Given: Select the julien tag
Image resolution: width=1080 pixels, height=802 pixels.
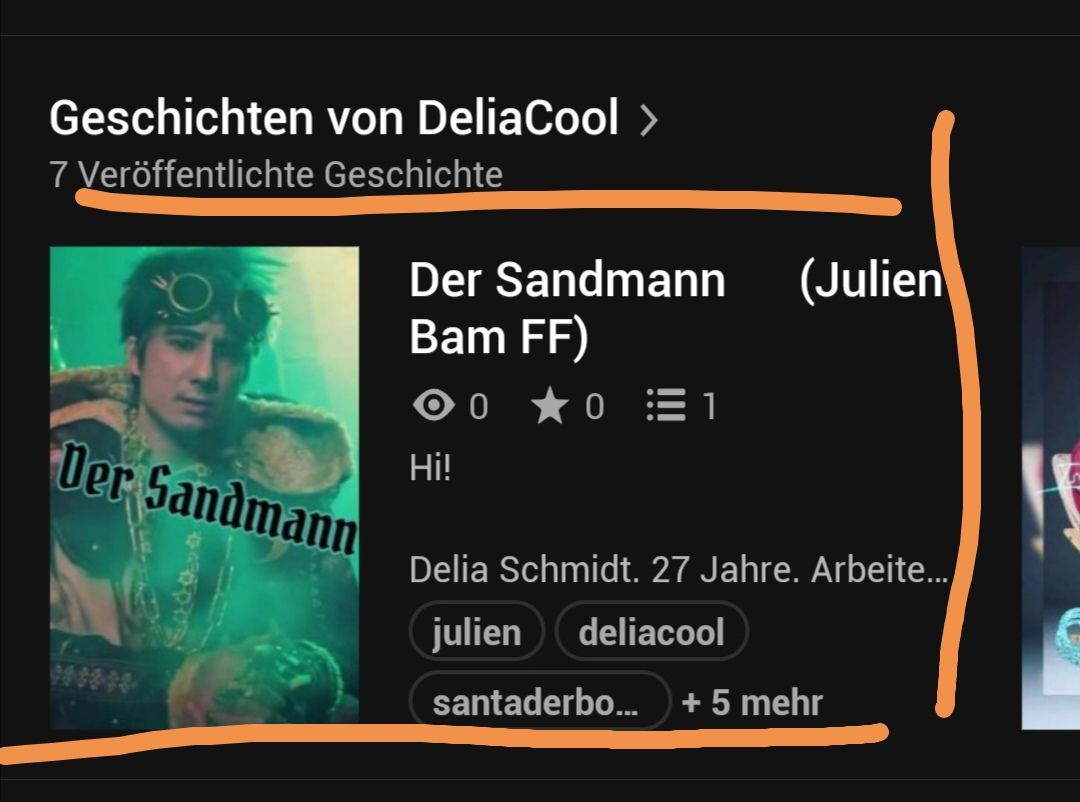Looking at the screenshot, I should point(477,631).
